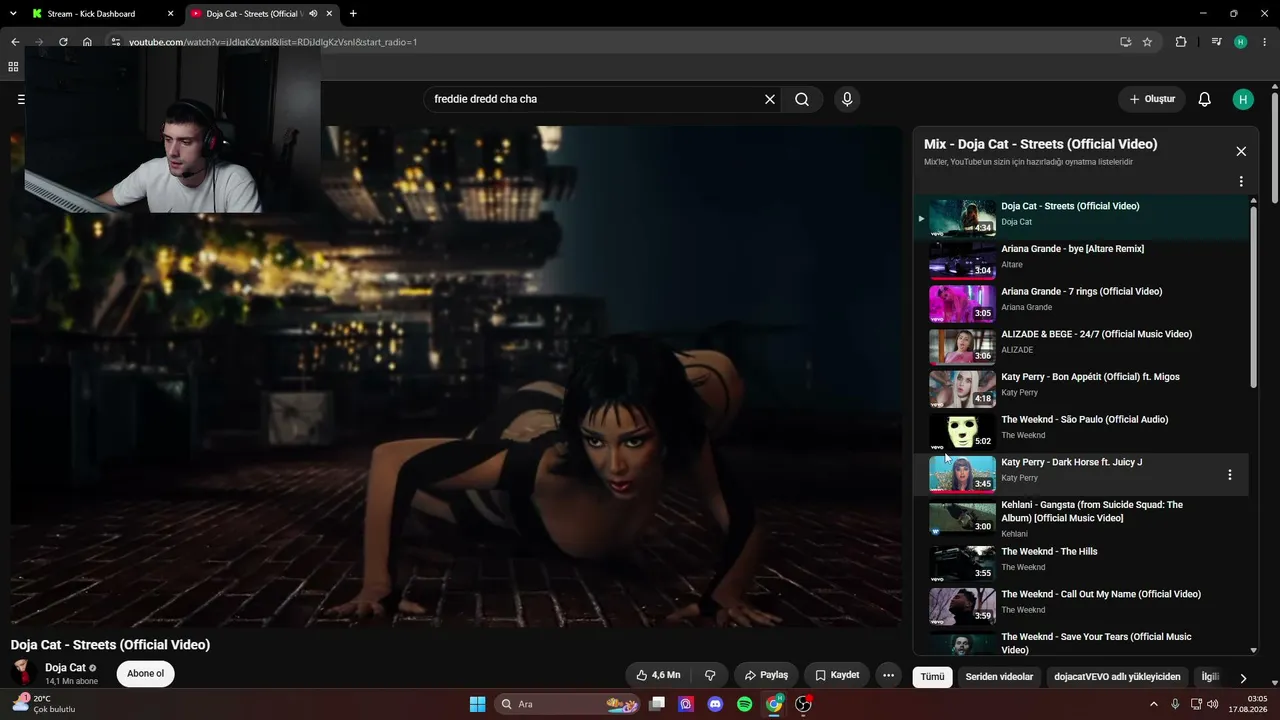The image size is (1280, 720).
Task: Open the YouTube guide hamburger menu
Action: (x=20, y=99)
